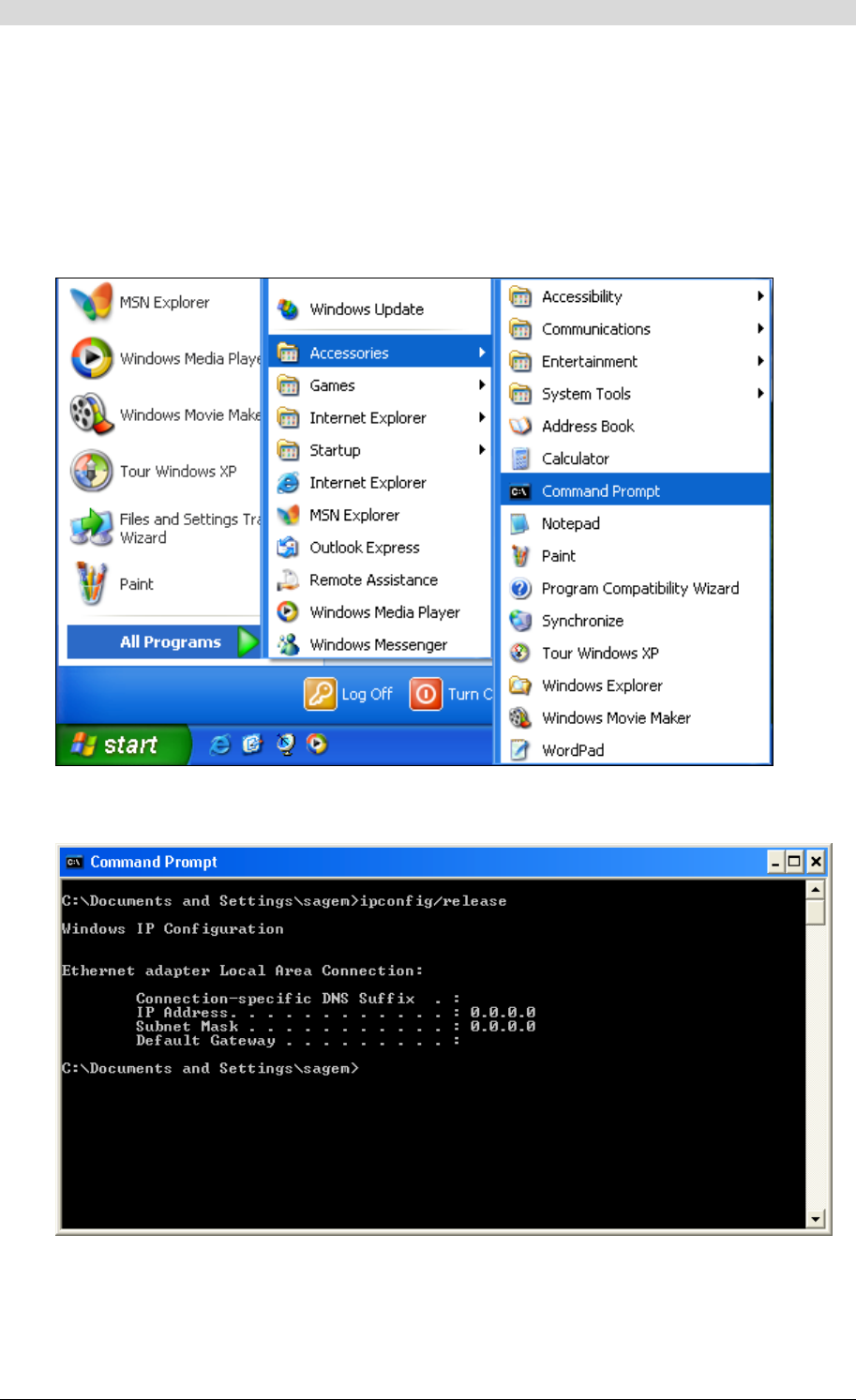856x1400 pixels.
Task: Expand the Communications submenu
Action: point(760,329)
